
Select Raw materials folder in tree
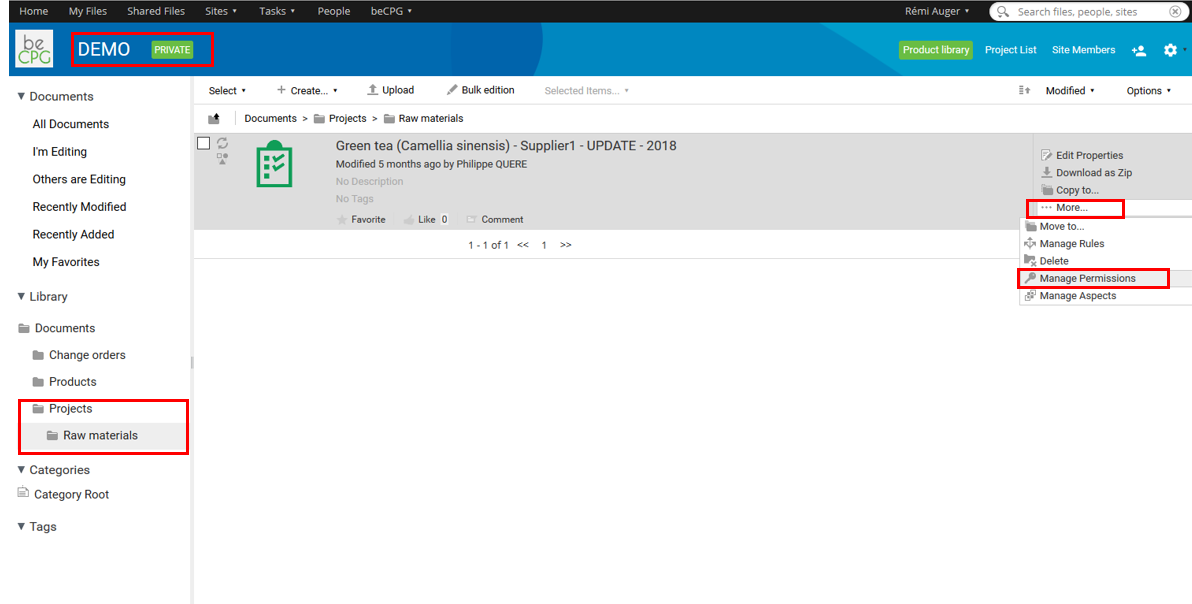coord(100,435)
